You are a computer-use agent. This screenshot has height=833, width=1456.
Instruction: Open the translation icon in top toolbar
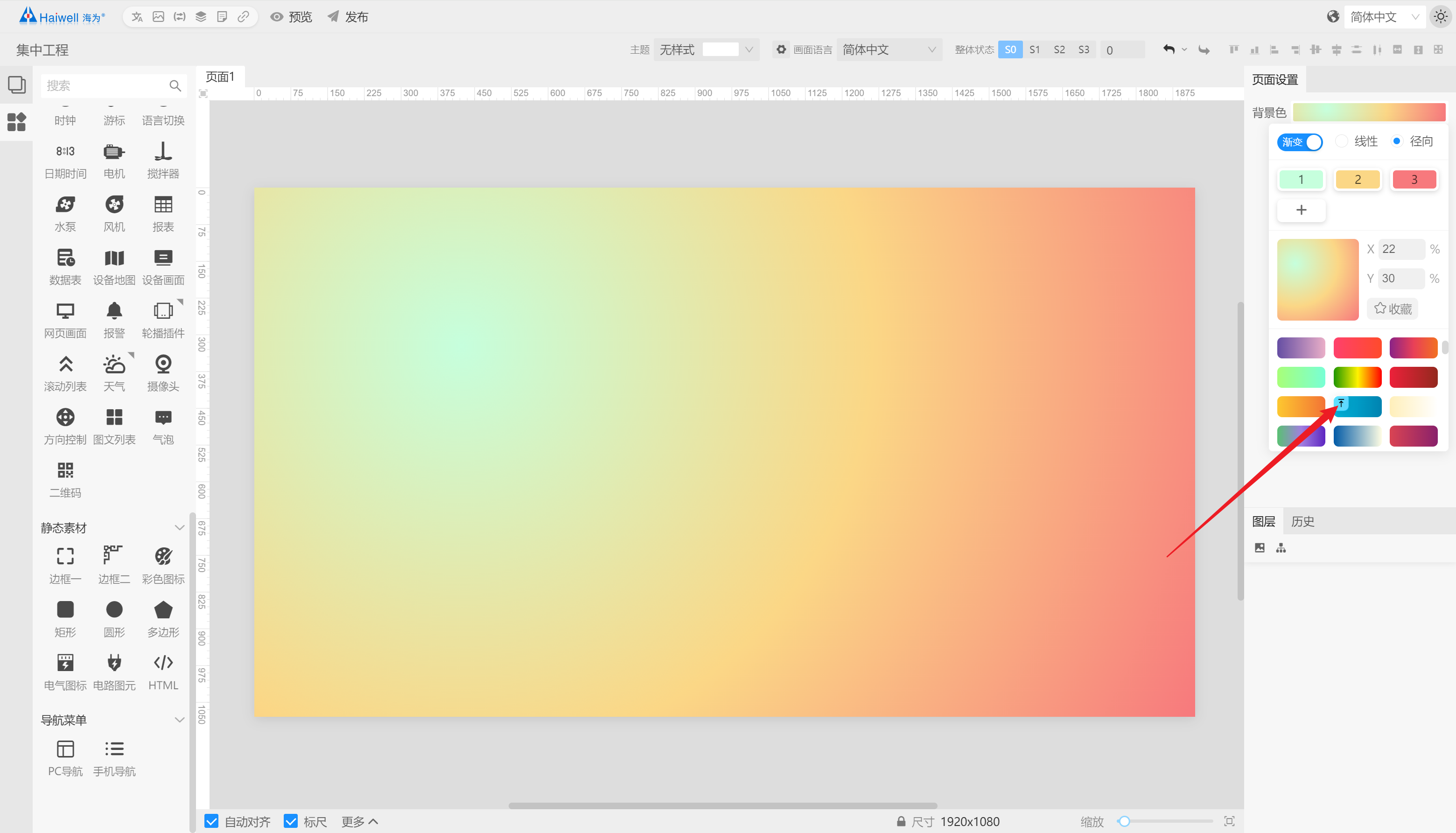[137, 17]
